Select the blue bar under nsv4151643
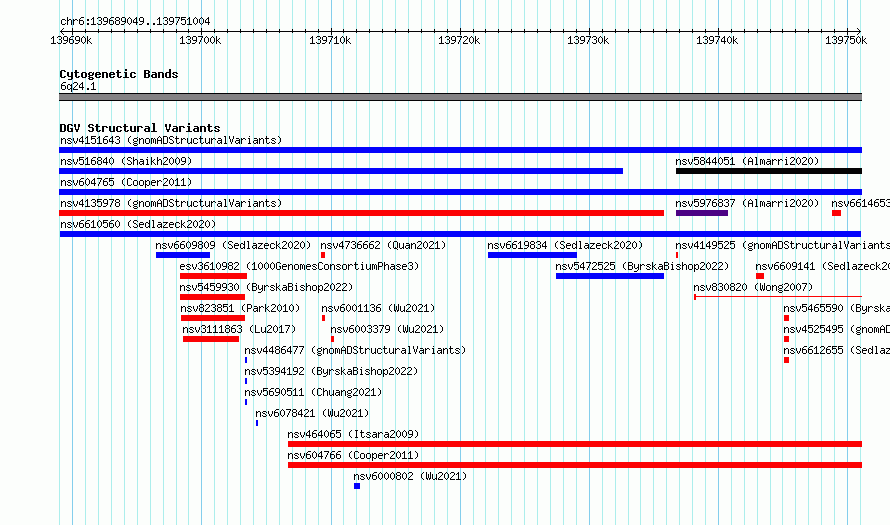This screenshot has width=890, height=525. tap(460, 150)
